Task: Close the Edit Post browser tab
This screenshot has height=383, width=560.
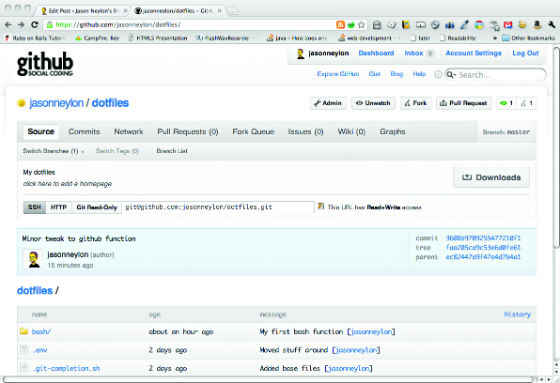Action: pyautogui.click(x=125, y=11)
